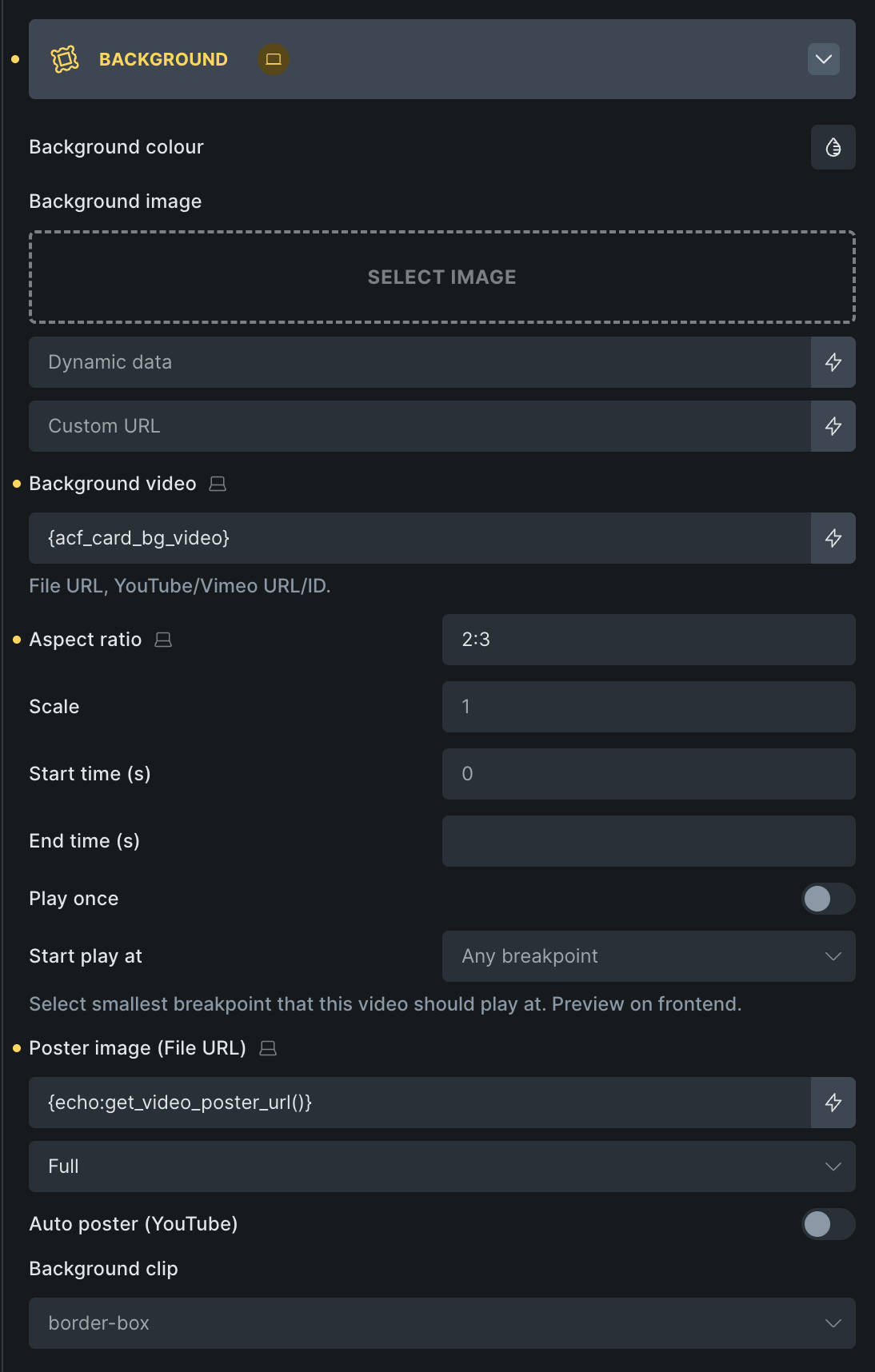Click the End time (s) input field

[x=648, y=841]
